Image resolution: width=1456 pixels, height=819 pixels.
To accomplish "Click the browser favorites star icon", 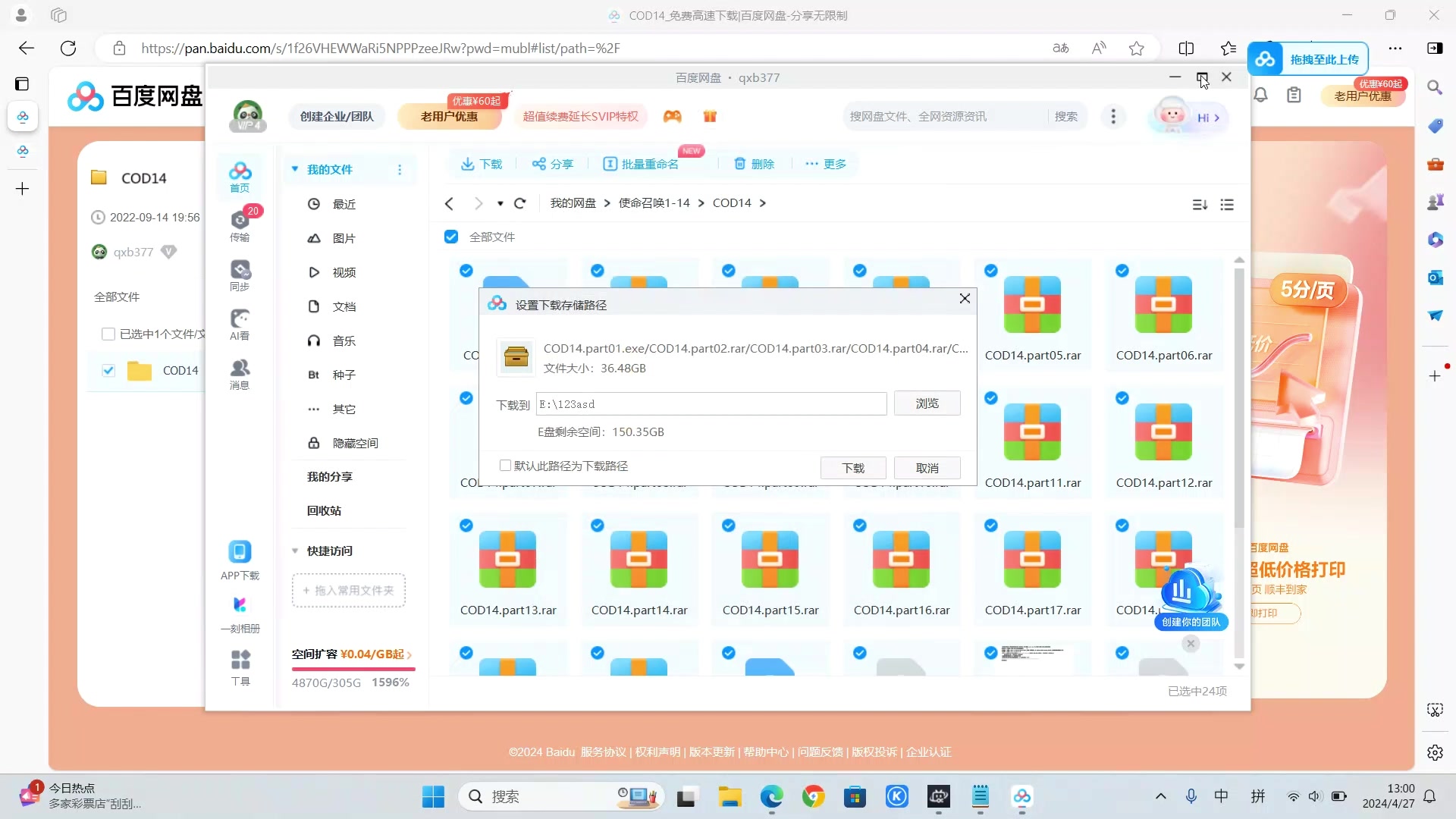I will pos(1136,49).
